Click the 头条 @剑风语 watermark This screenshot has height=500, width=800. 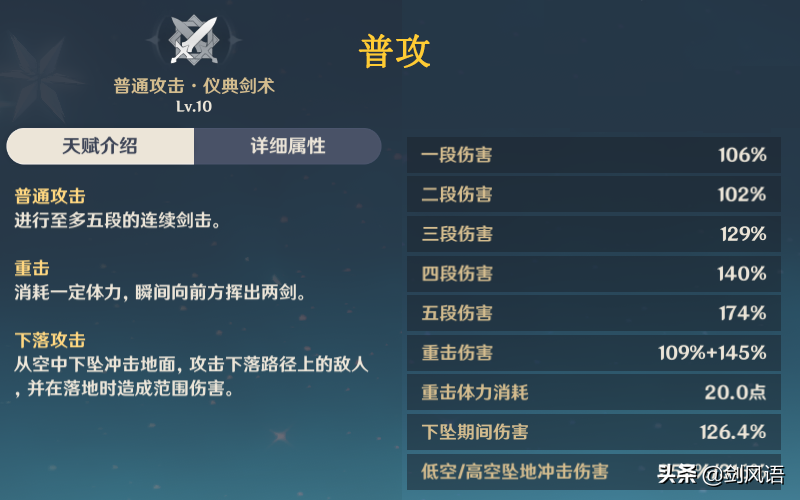(720, 474)
